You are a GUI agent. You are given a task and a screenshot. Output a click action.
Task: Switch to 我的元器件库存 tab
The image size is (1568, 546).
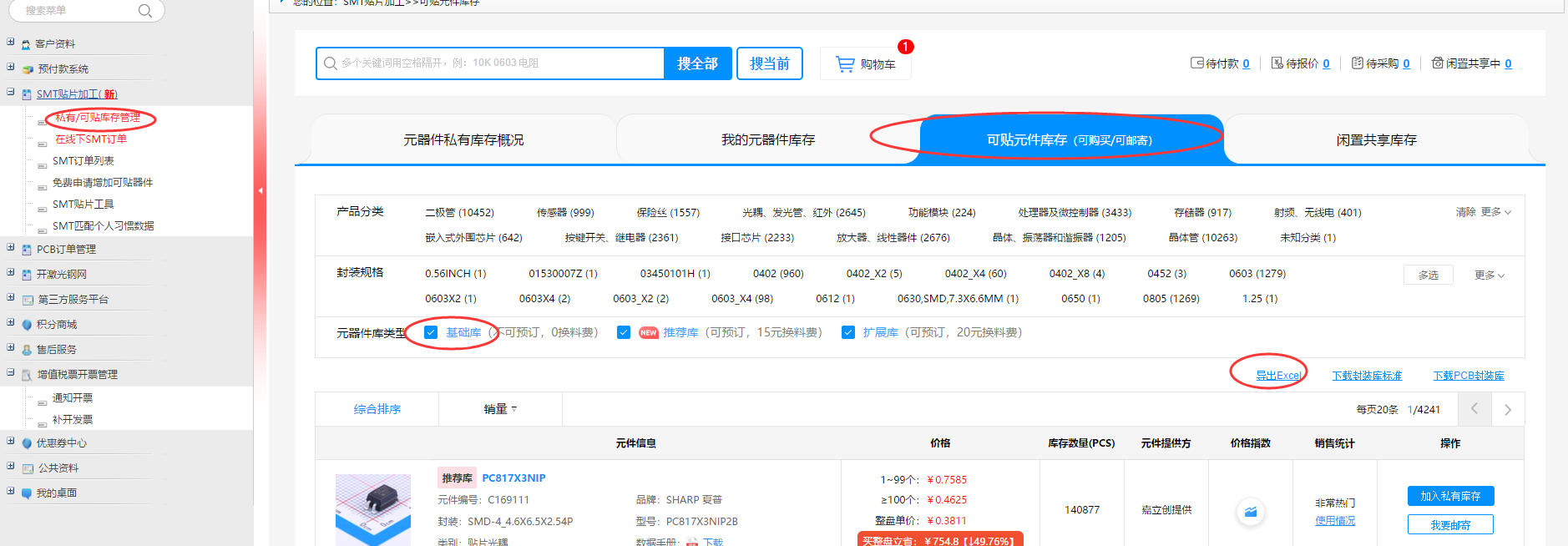pos(767,139)
